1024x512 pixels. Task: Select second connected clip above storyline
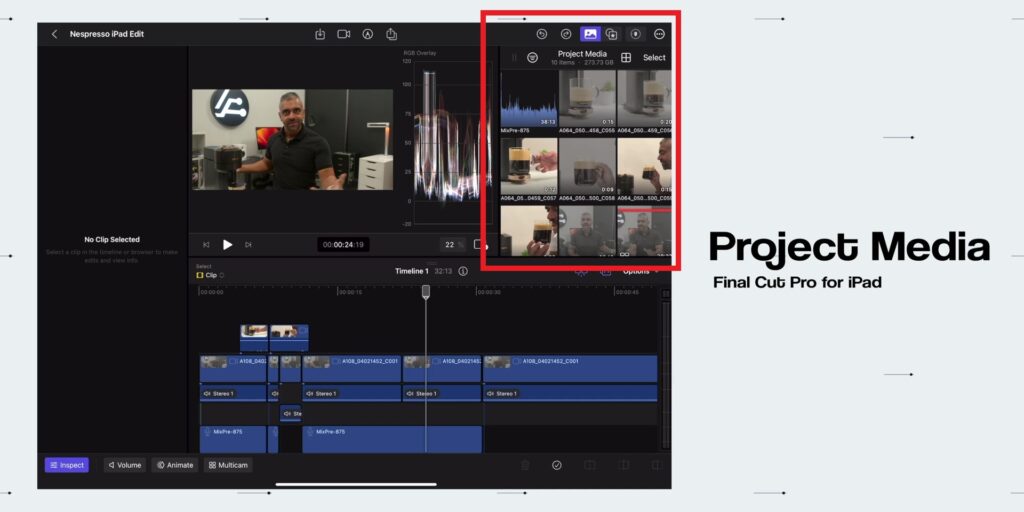point(289,338)
